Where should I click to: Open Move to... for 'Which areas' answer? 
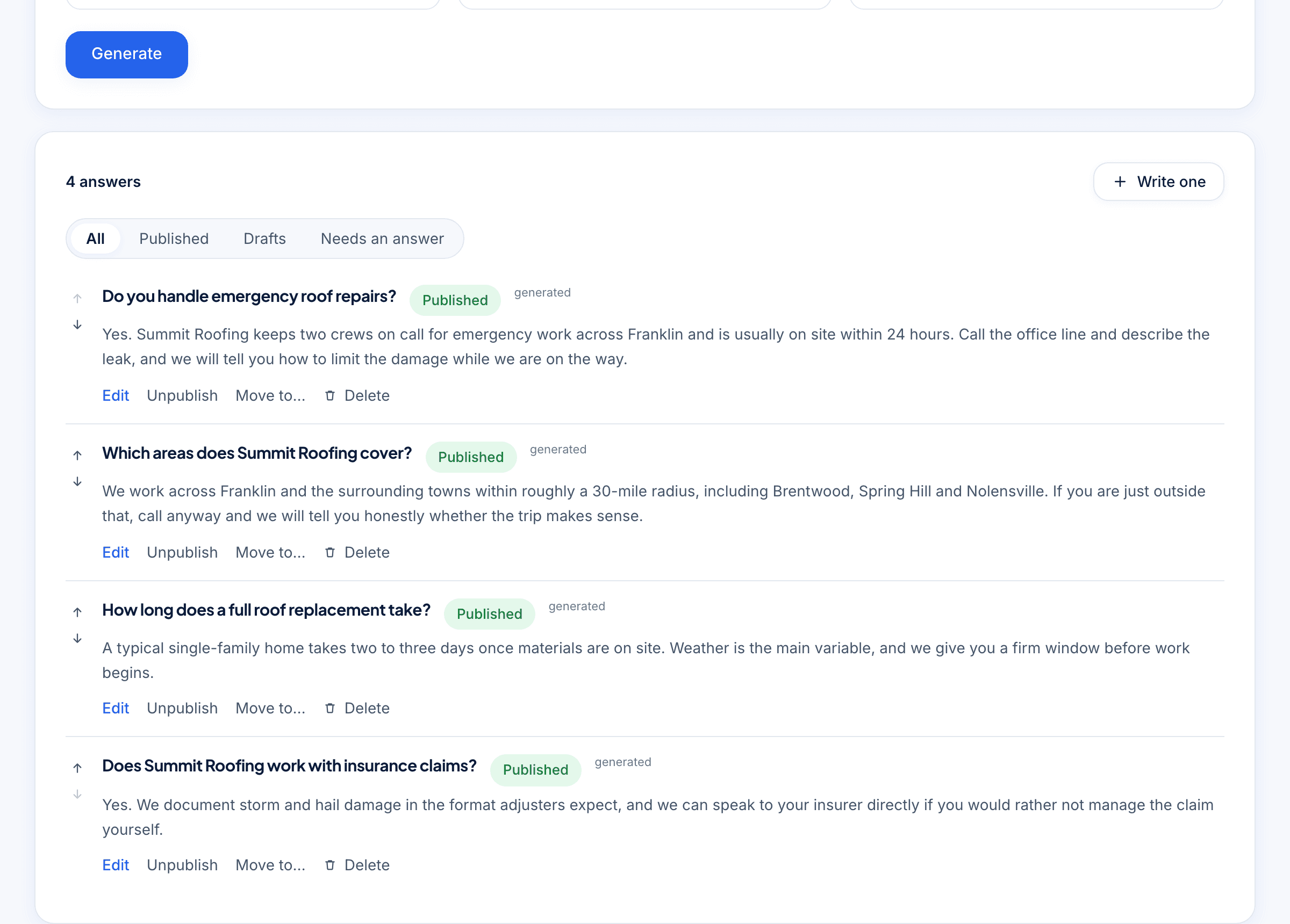270,552
